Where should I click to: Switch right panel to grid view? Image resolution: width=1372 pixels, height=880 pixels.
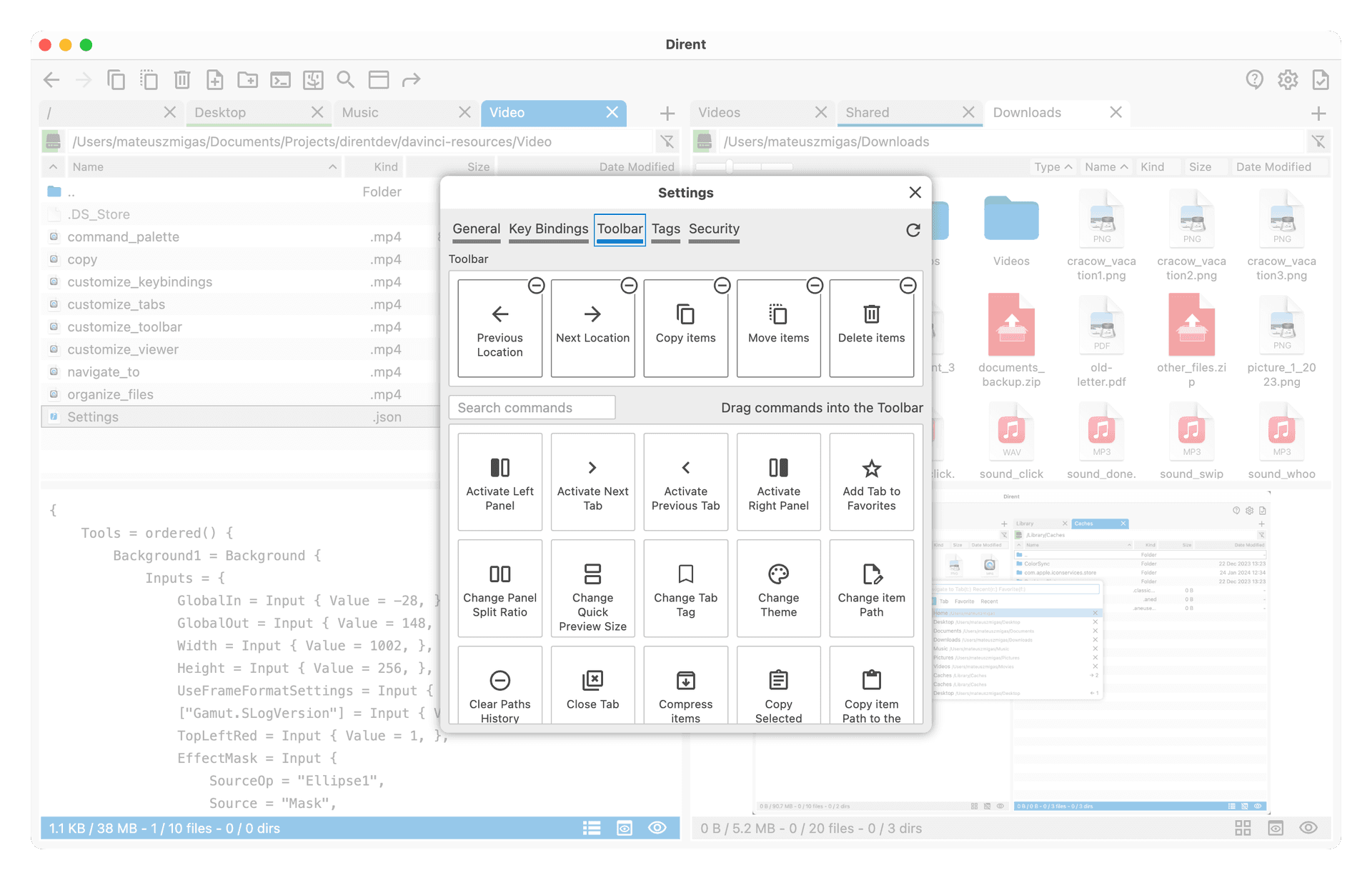1243,828
